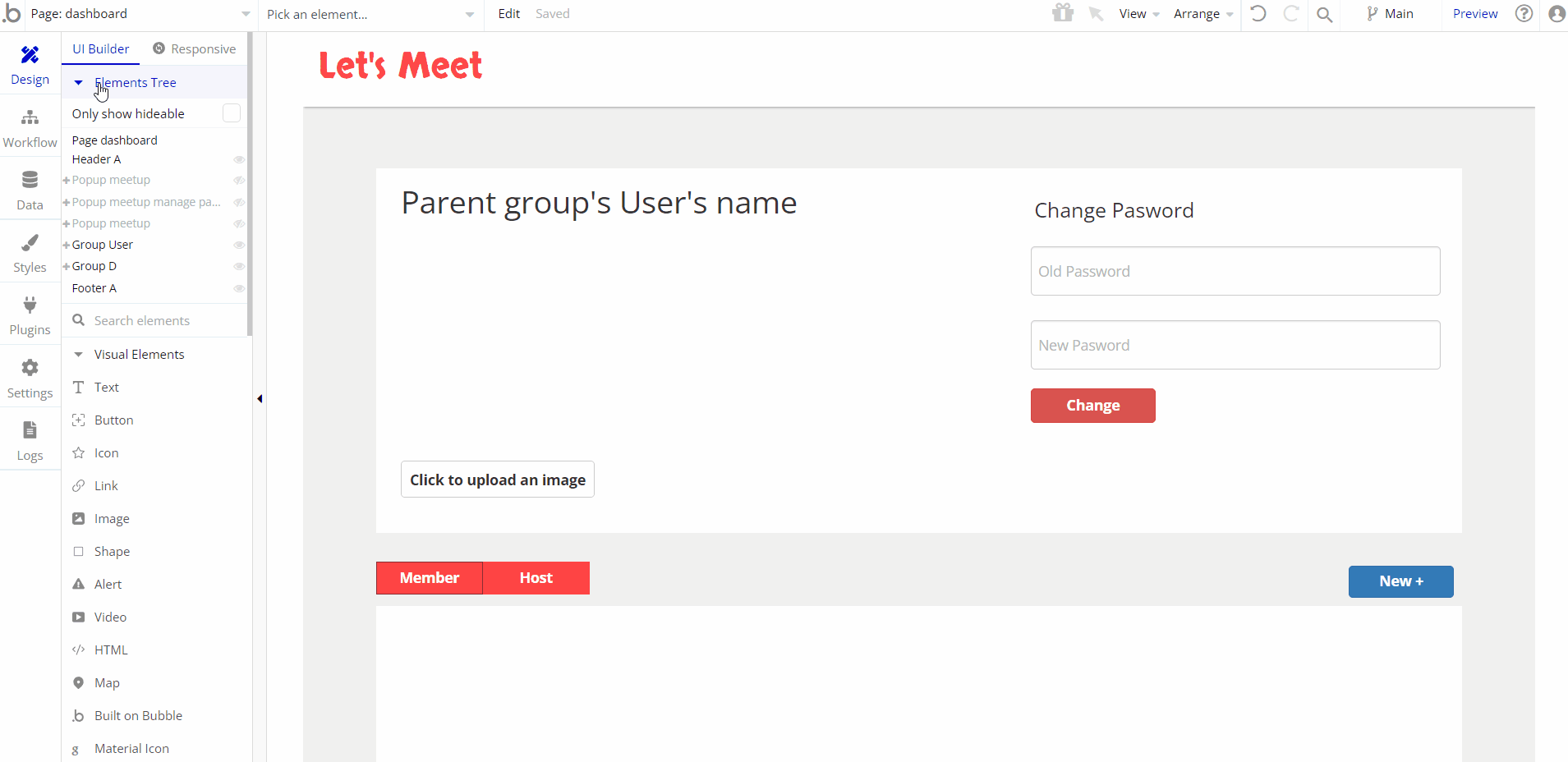1568x762 pixels.
Task: Open the Workflow tab in the sidebar
Action: (x=30, y=129)
